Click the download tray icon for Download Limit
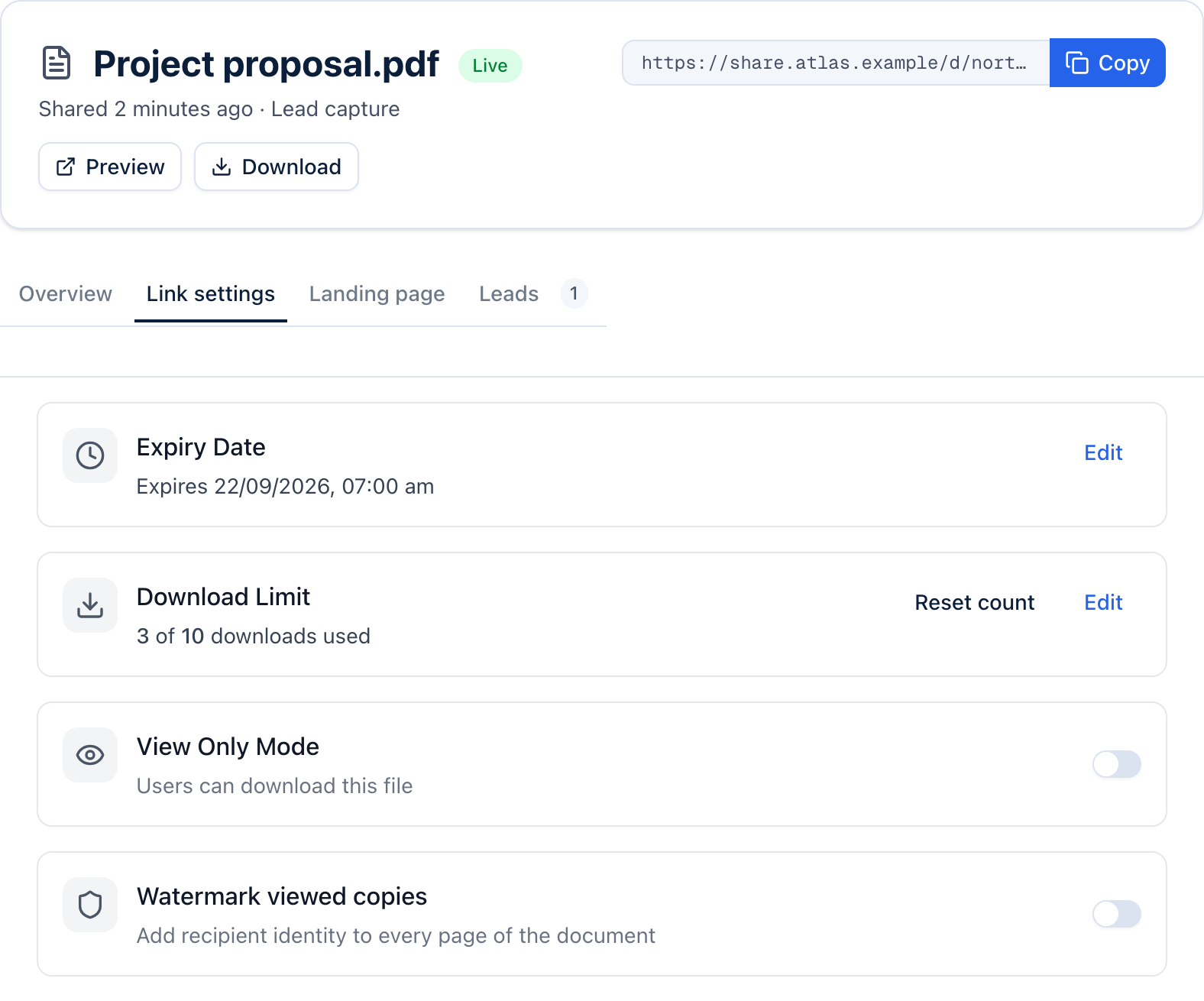The width and height of the screenshot is (1204, 1001). (x=90, y=605)
